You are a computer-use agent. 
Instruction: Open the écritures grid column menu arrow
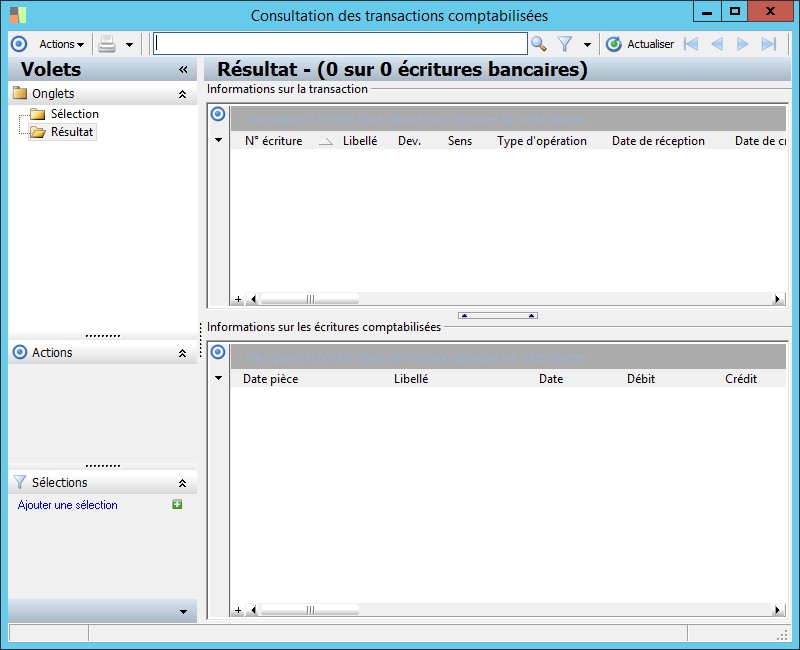coord(218,378)
